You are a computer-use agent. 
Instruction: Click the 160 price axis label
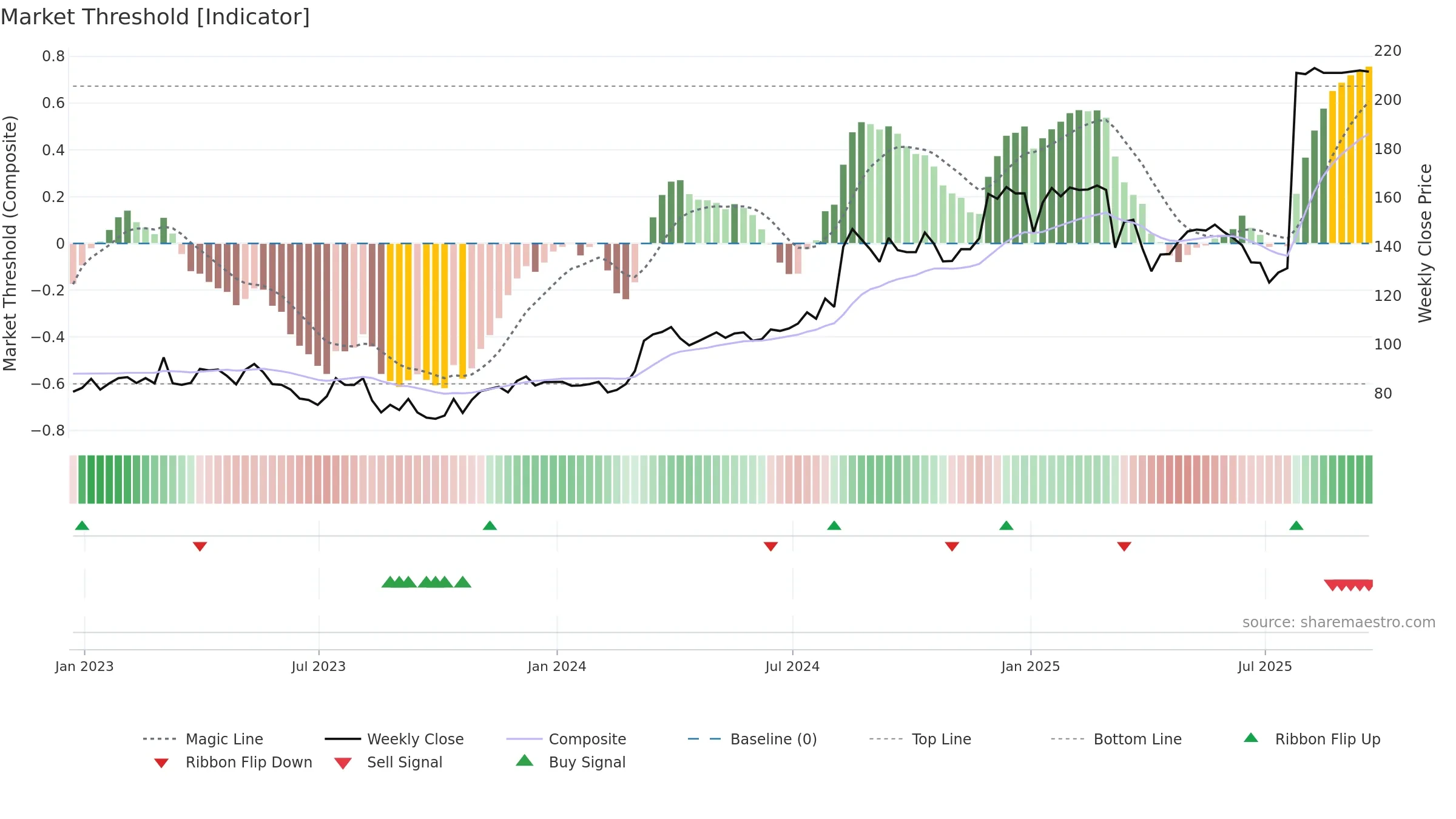coord(1388,197)
